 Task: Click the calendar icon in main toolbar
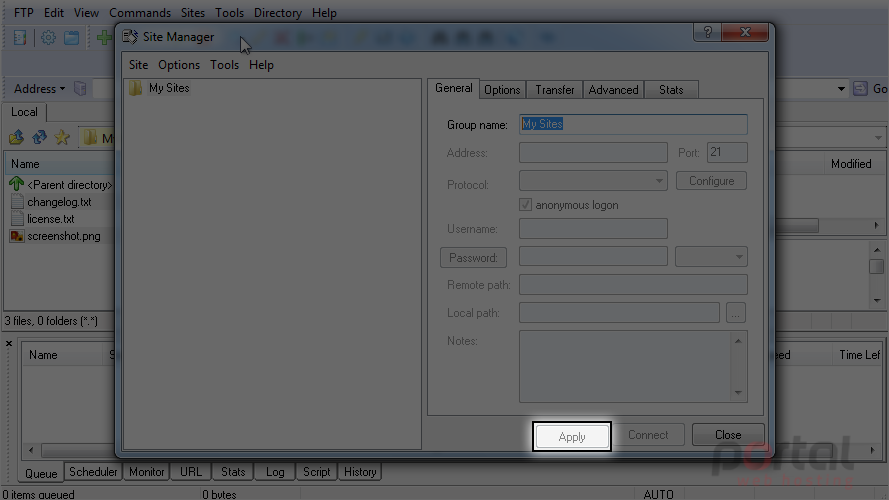71,38
